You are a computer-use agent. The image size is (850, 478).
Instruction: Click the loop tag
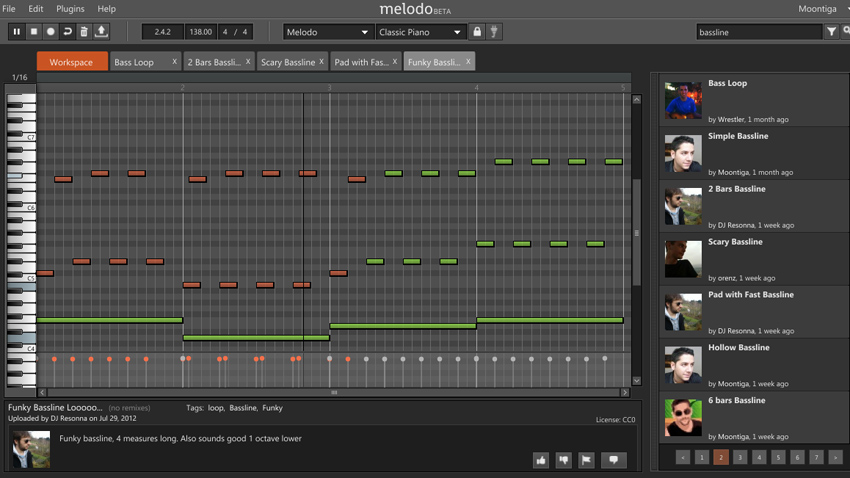215,408
